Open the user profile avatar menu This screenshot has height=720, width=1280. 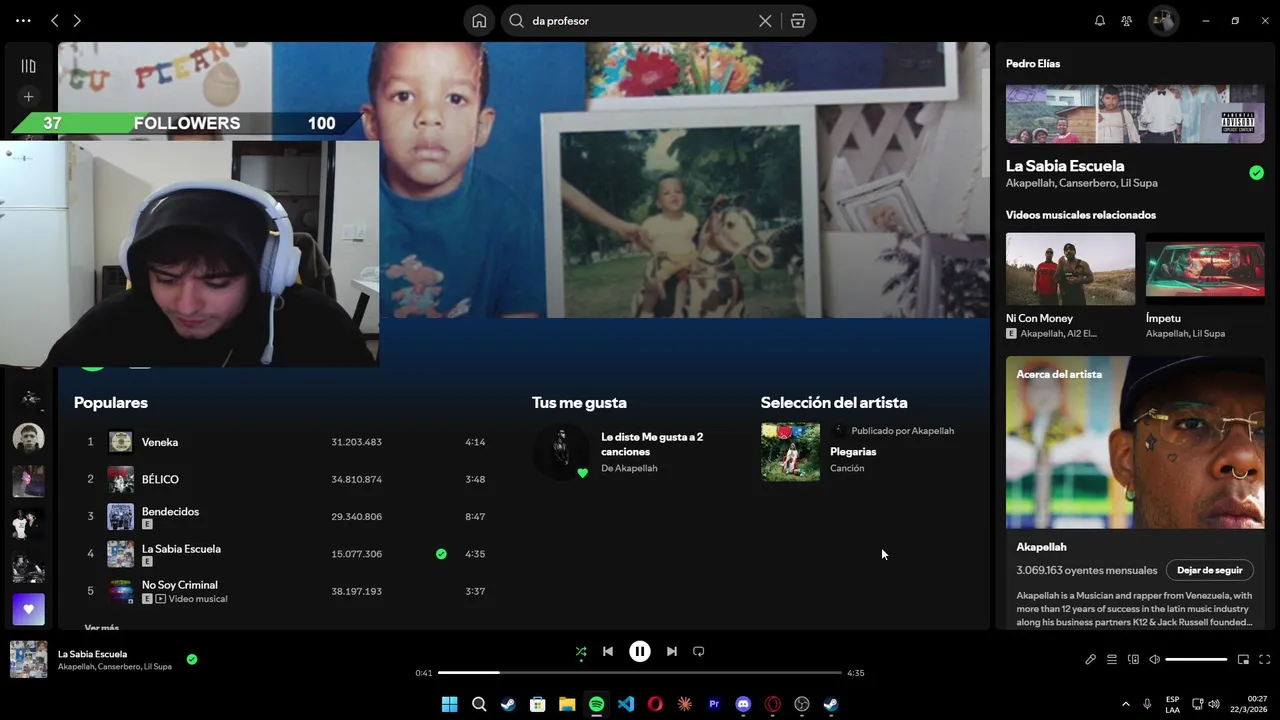point(1163,21)
